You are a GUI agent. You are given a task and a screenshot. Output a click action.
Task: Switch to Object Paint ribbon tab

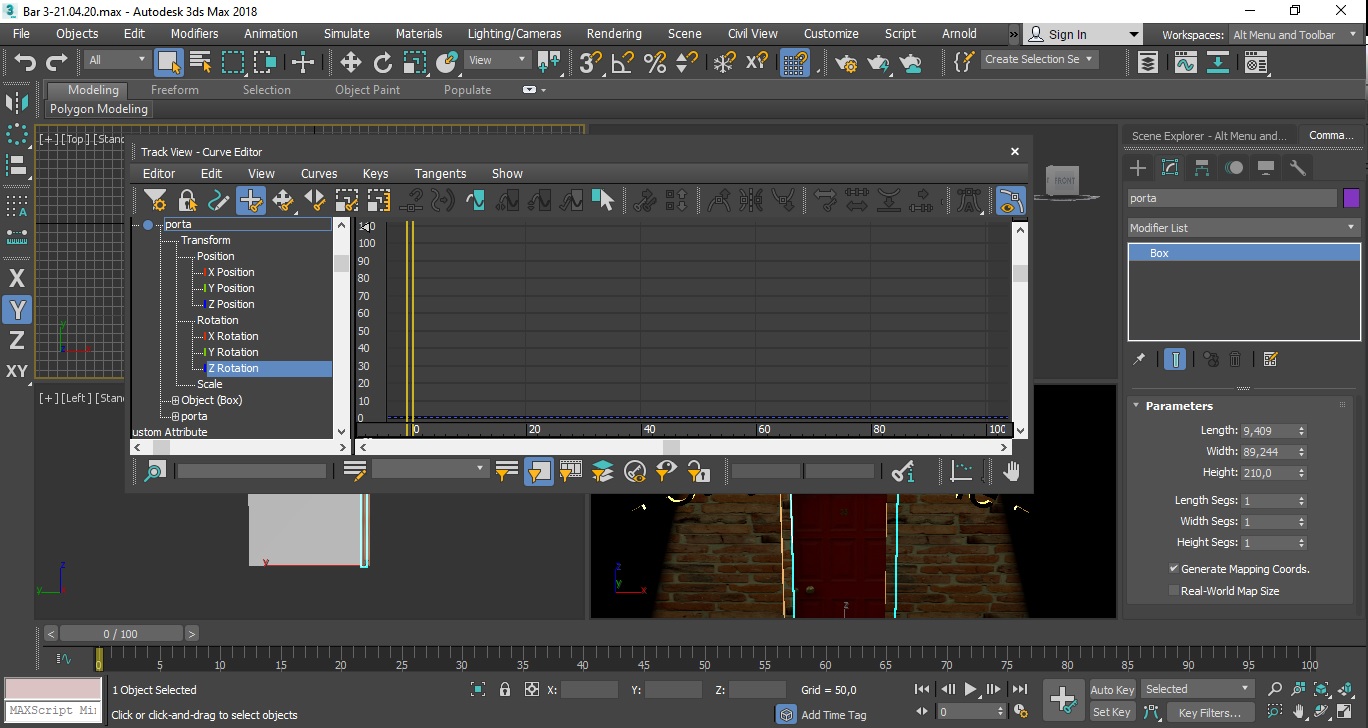coord(367,90)
